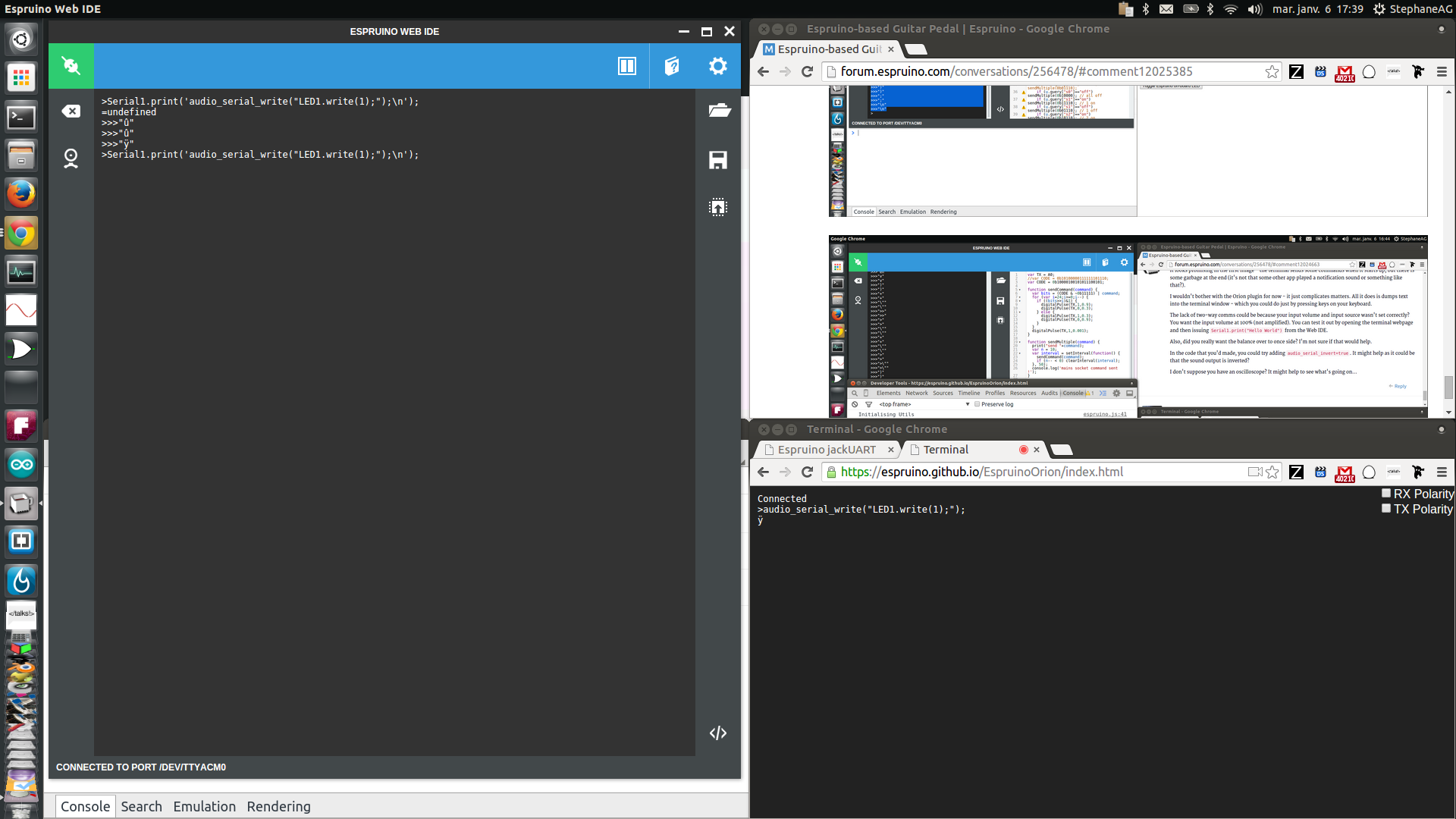Open the webcam icon in IDE sidebar
This screenshot has width=1456, height=819.
click(71, 158)
